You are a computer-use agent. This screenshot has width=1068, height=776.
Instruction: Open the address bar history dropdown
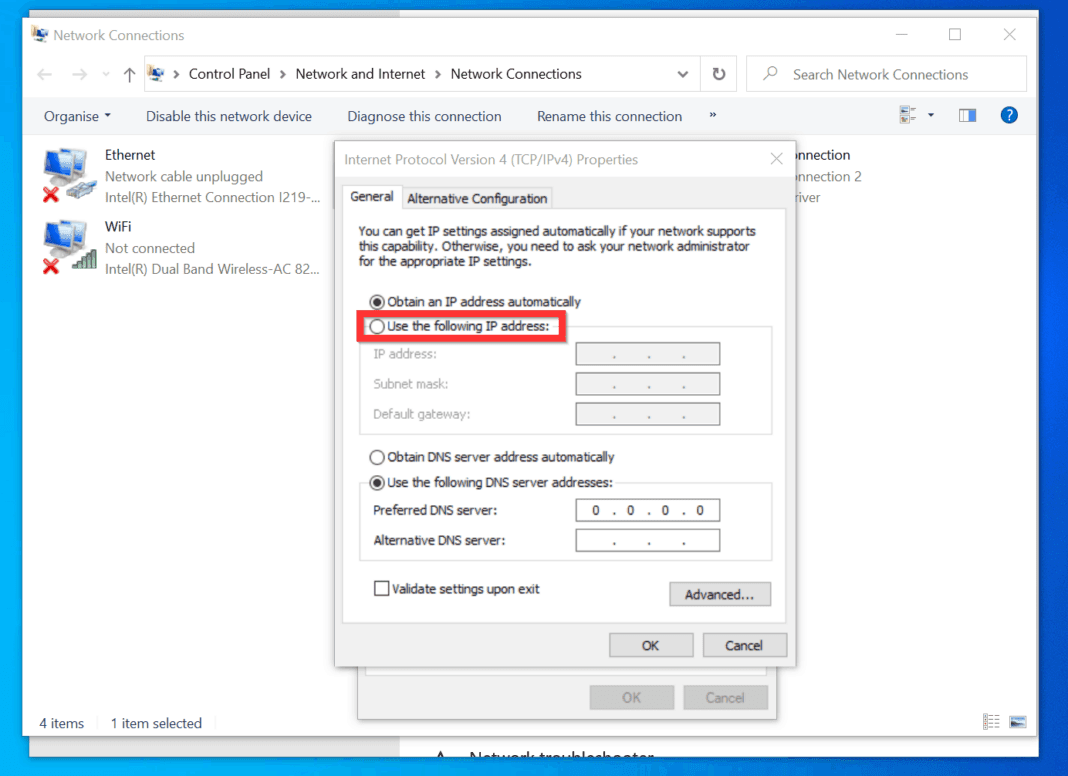(682, 74)
